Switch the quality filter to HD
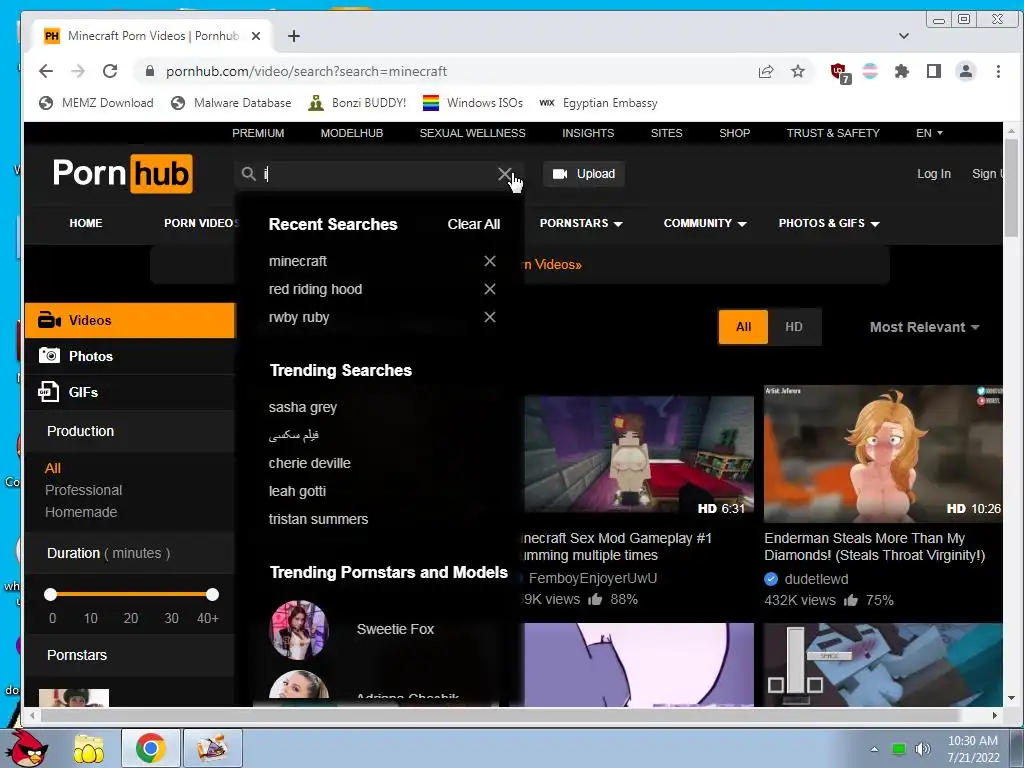 794,327
